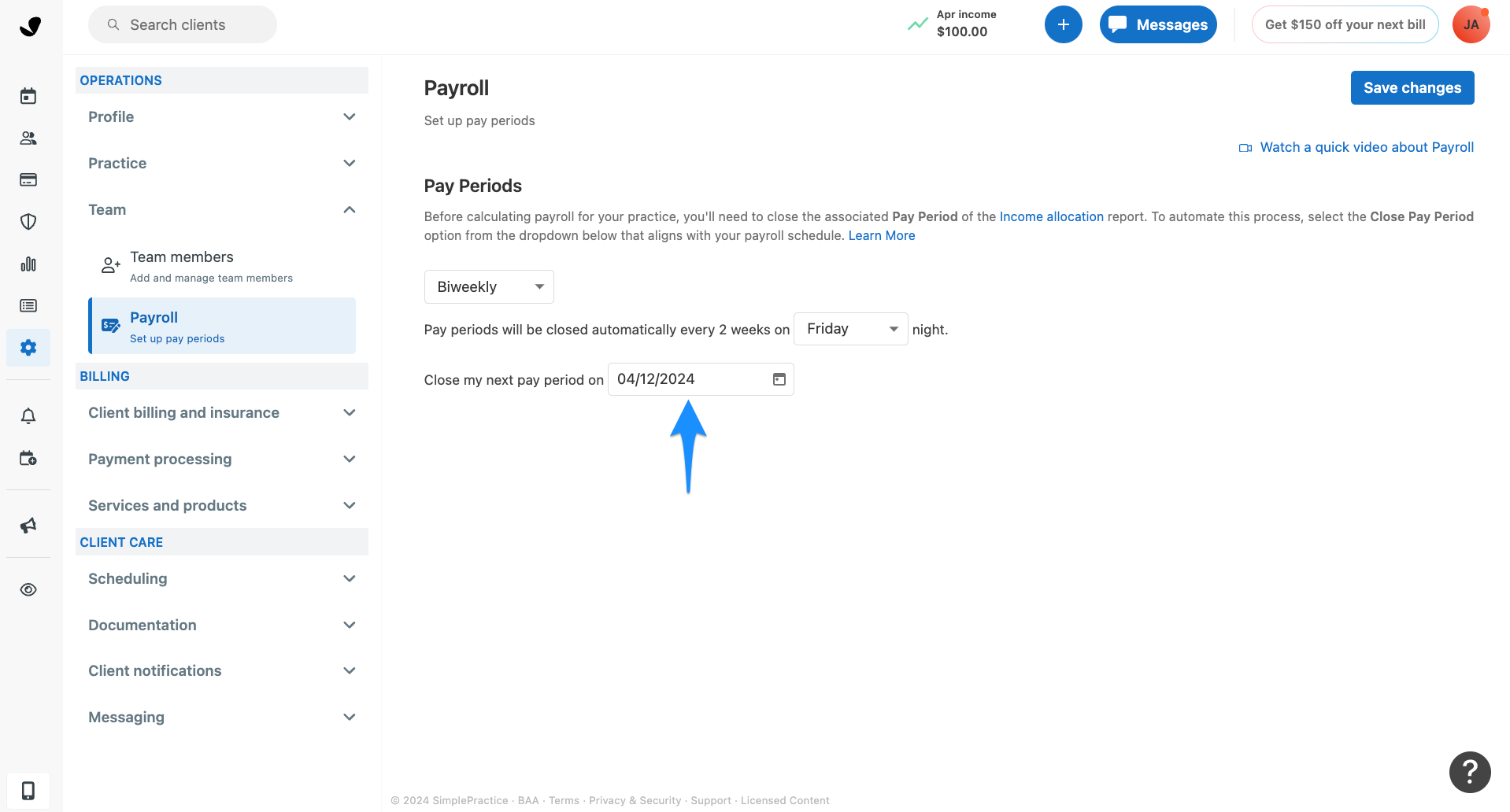Image resolution: width=1510 pixels, height=812 pixels.
Task: Click the eye icon in the sidebar
Action: pos(28,589)
